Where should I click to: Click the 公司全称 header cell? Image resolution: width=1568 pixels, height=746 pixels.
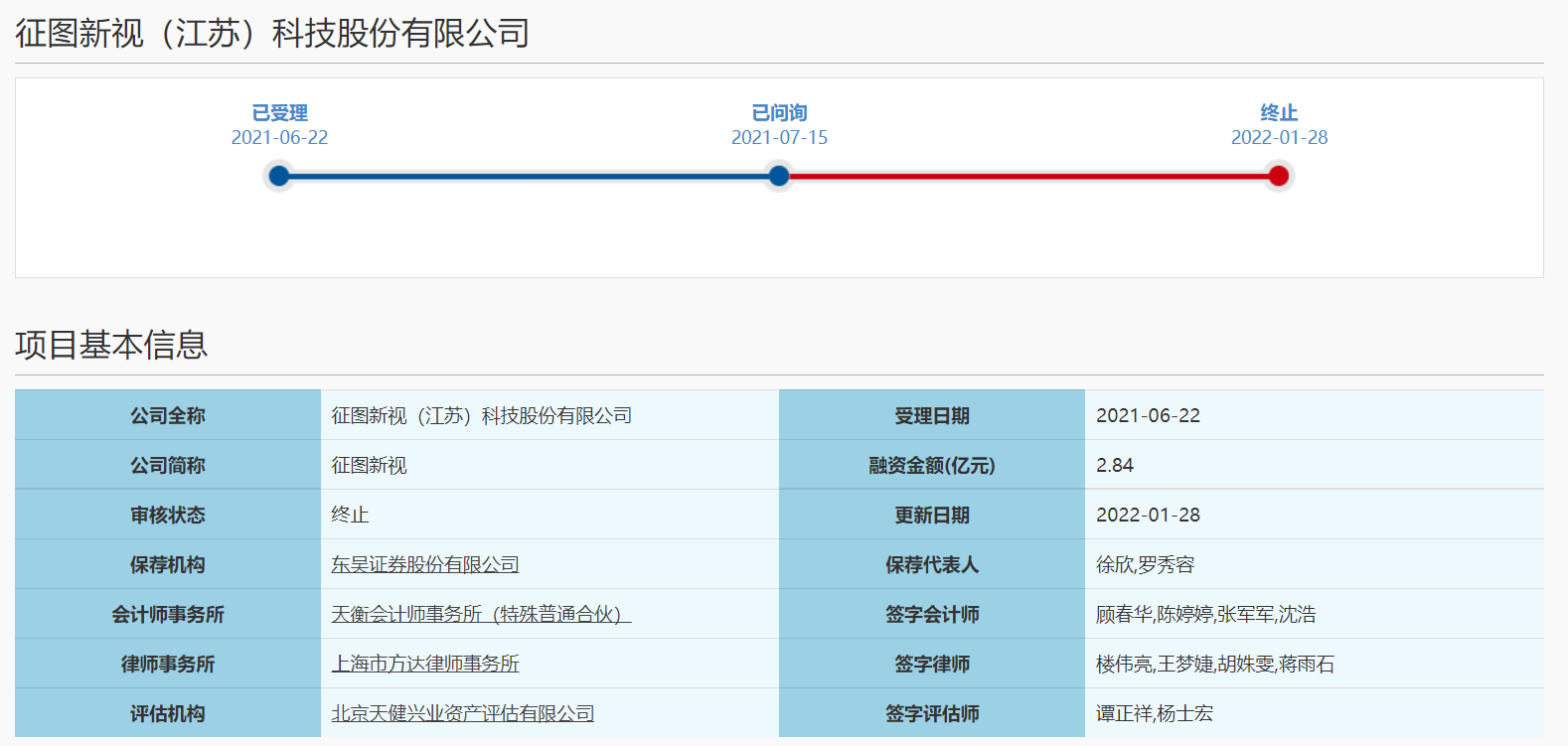168,415
